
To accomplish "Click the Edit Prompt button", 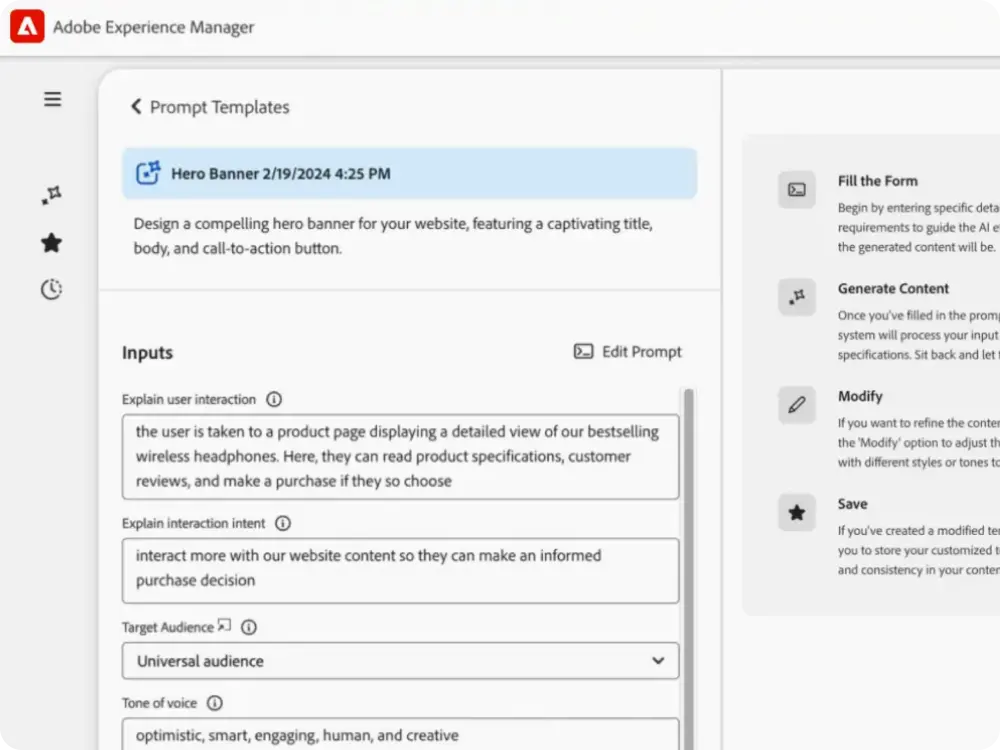I will 628,352.
